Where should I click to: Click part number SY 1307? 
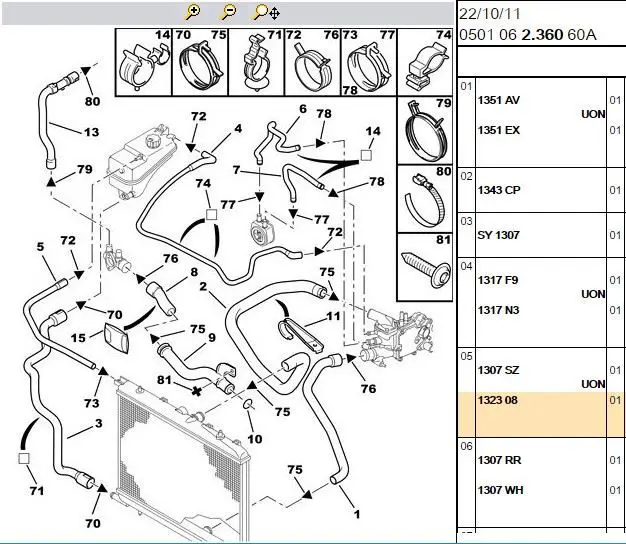497,235
